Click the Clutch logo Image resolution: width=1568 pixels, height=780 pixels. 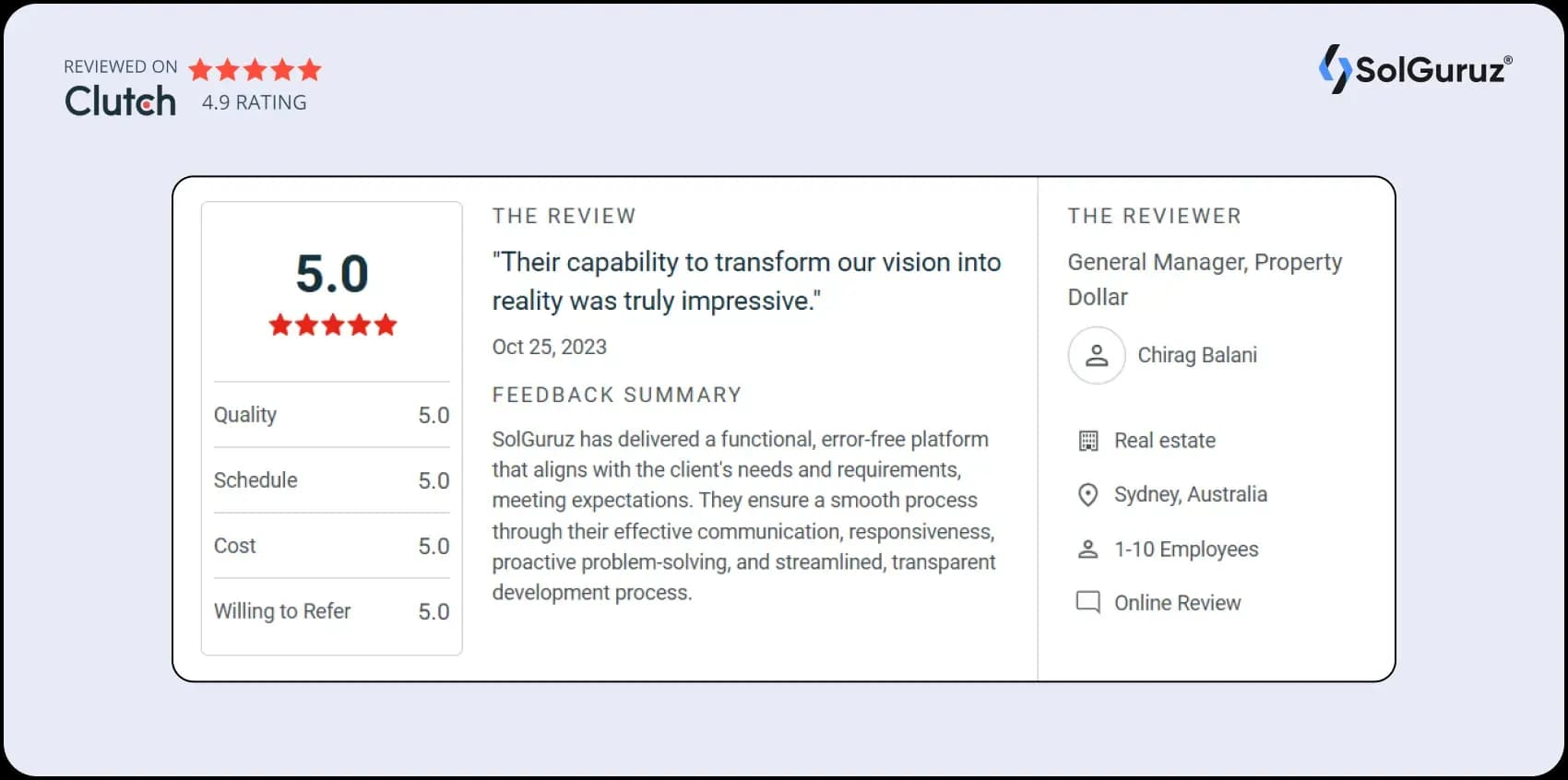[120, 100]
